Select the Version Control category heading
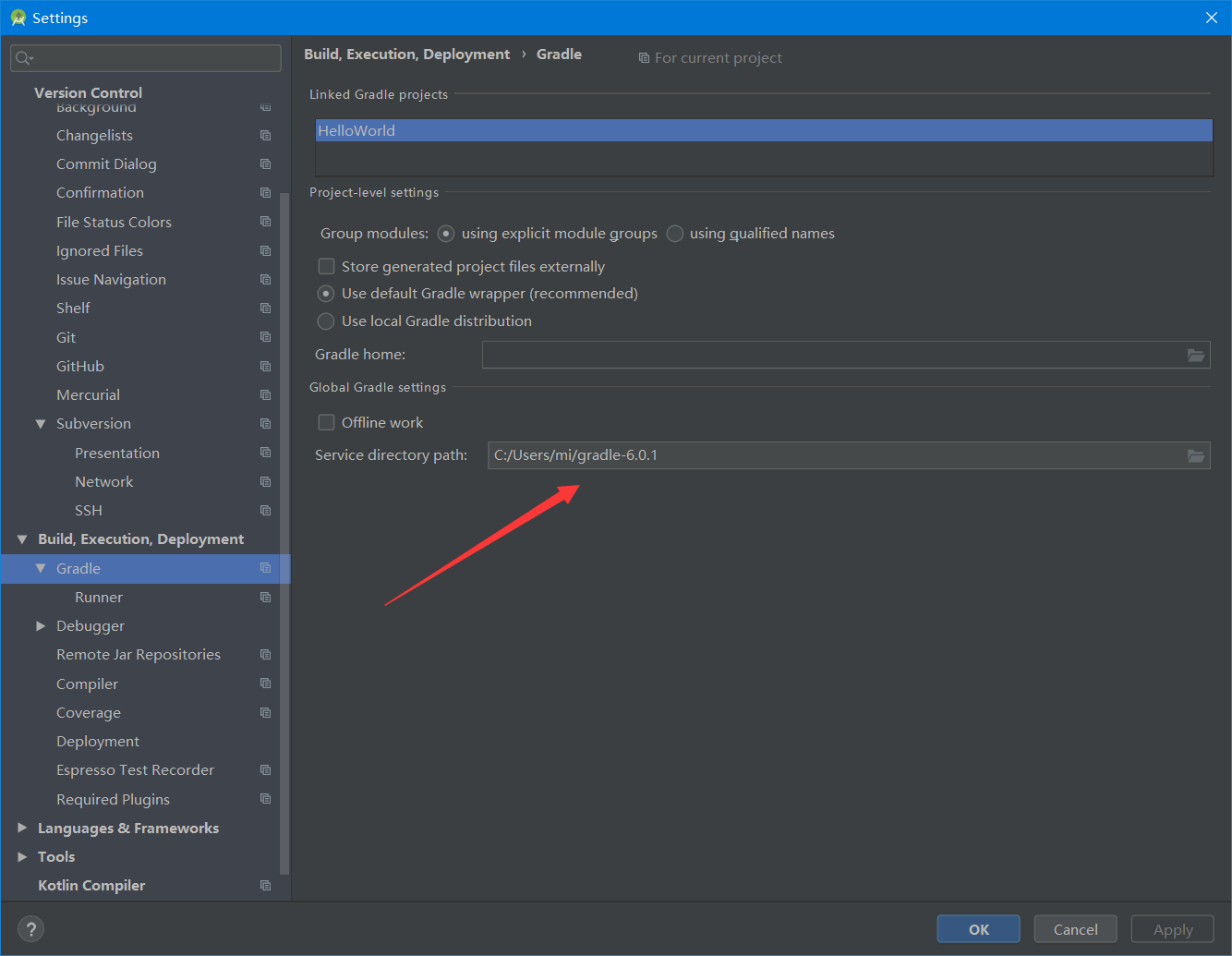Screen dimensions: 1232x956 (88, 92)
